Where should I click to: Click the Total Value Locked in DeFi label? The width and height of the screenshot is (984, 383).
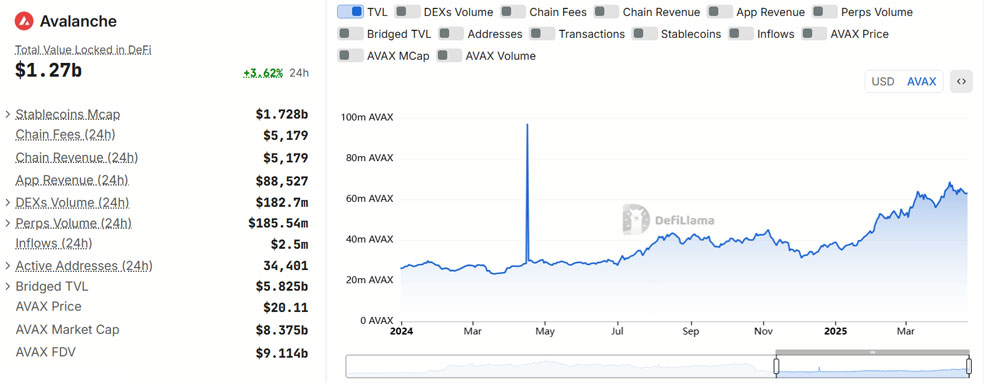click(83, 50)
